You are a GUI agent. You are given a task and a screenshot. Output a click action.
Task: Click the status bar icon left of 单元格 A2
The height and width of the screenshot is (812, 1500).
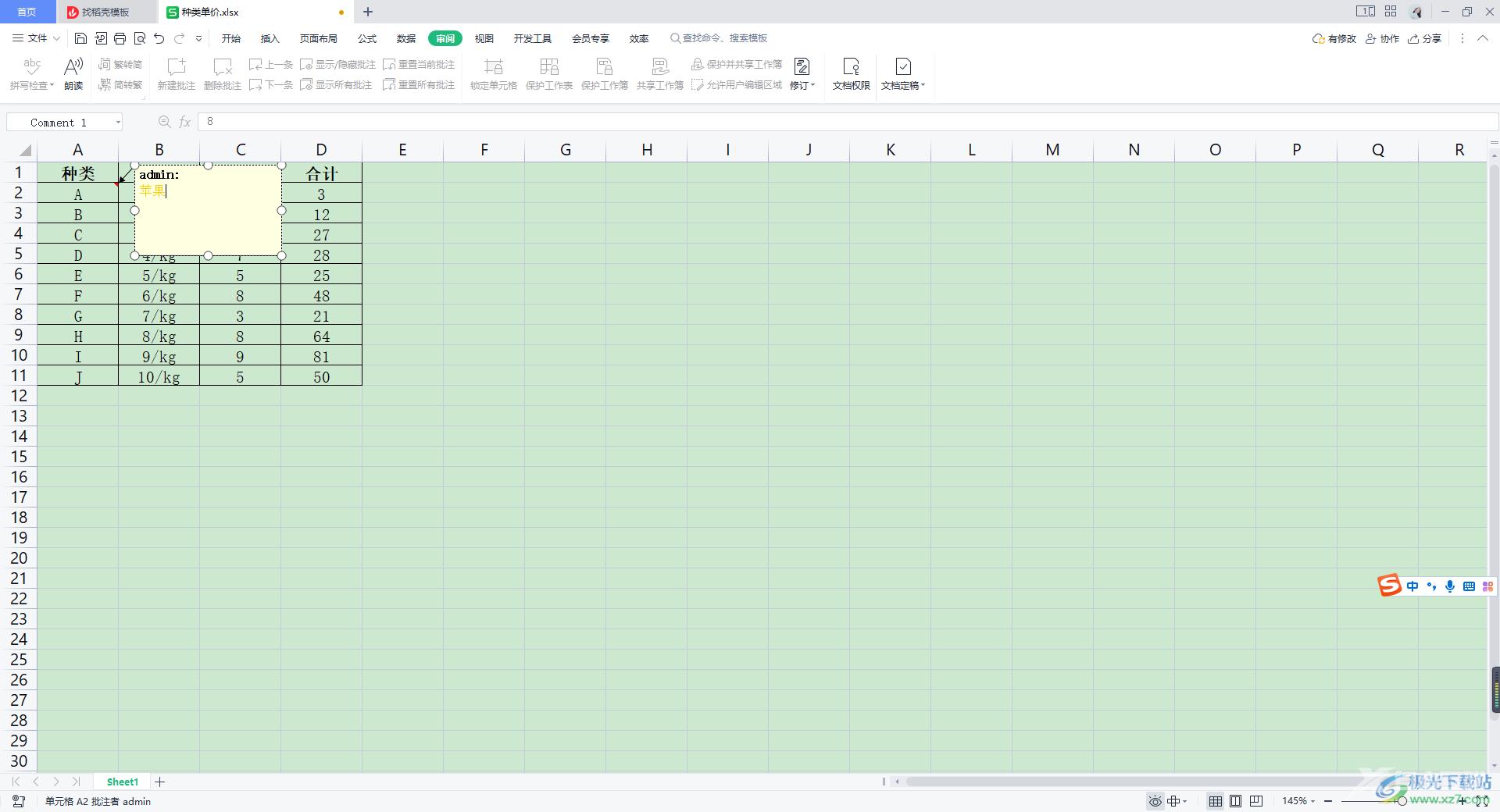20,801
